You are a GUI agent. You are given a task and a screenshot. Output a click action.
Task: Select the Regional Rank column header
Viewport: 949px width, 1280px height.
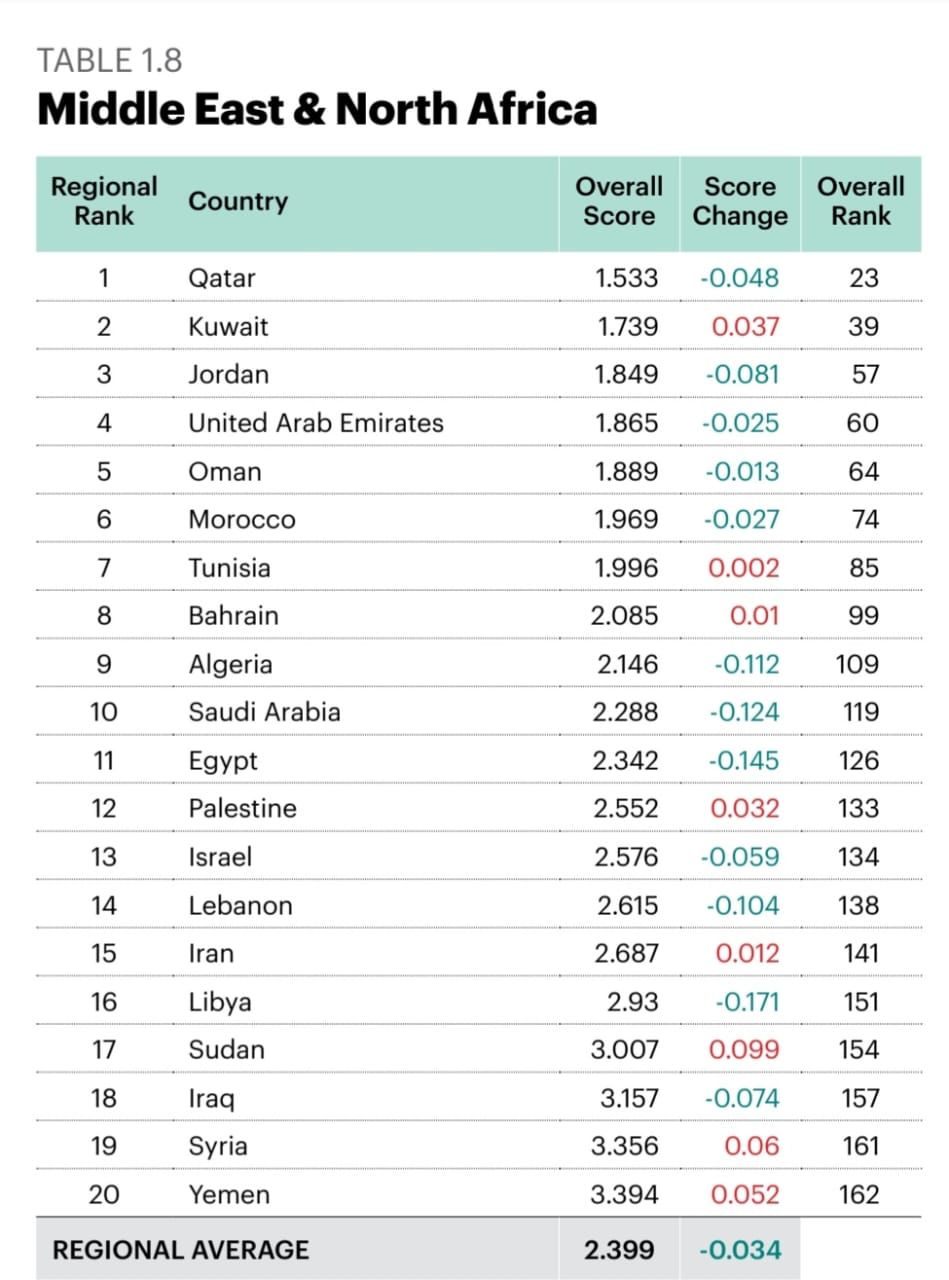point(104,201)
